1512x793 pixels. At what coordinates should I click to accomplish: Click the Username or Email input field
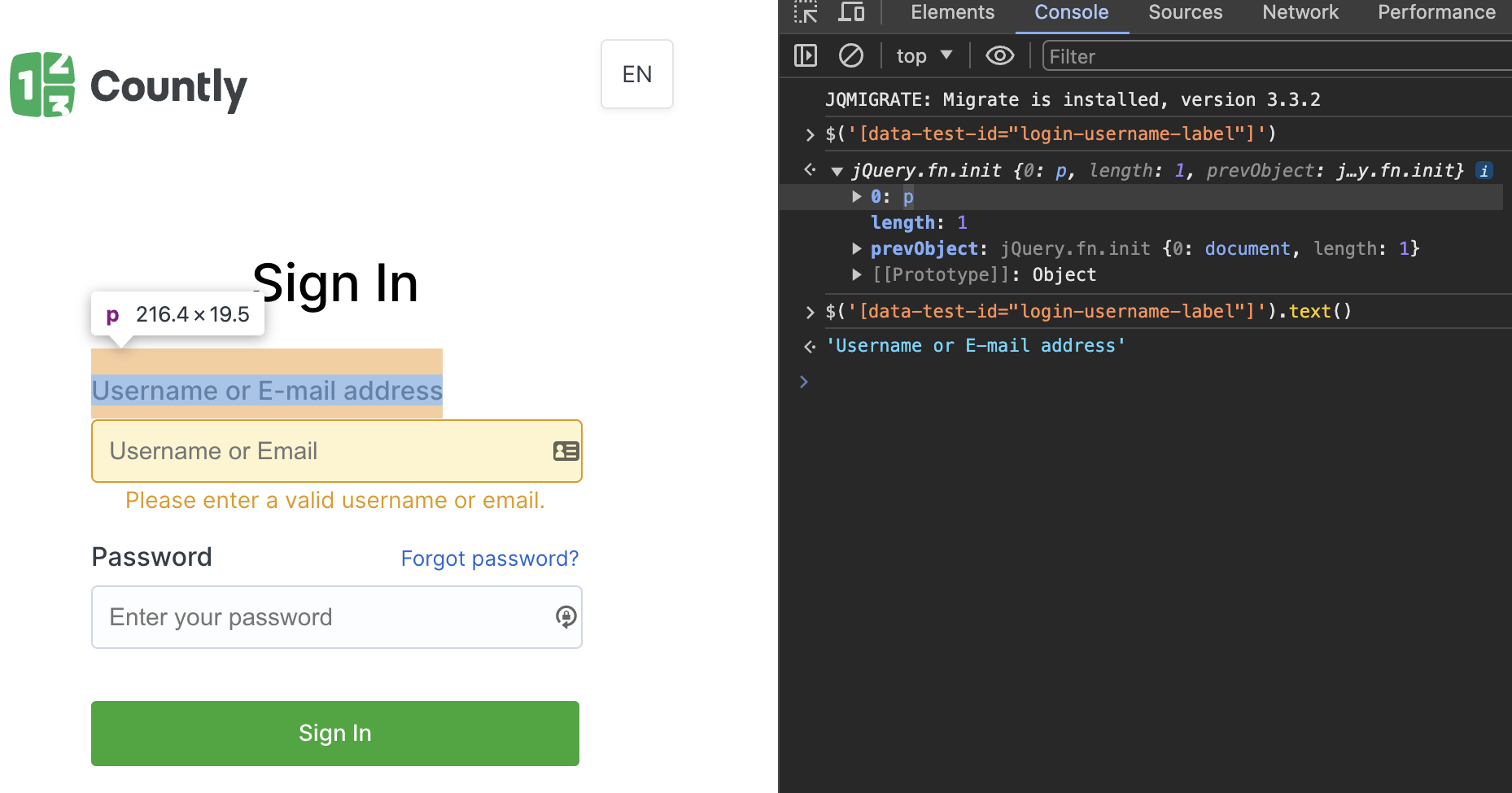(337, 451)
